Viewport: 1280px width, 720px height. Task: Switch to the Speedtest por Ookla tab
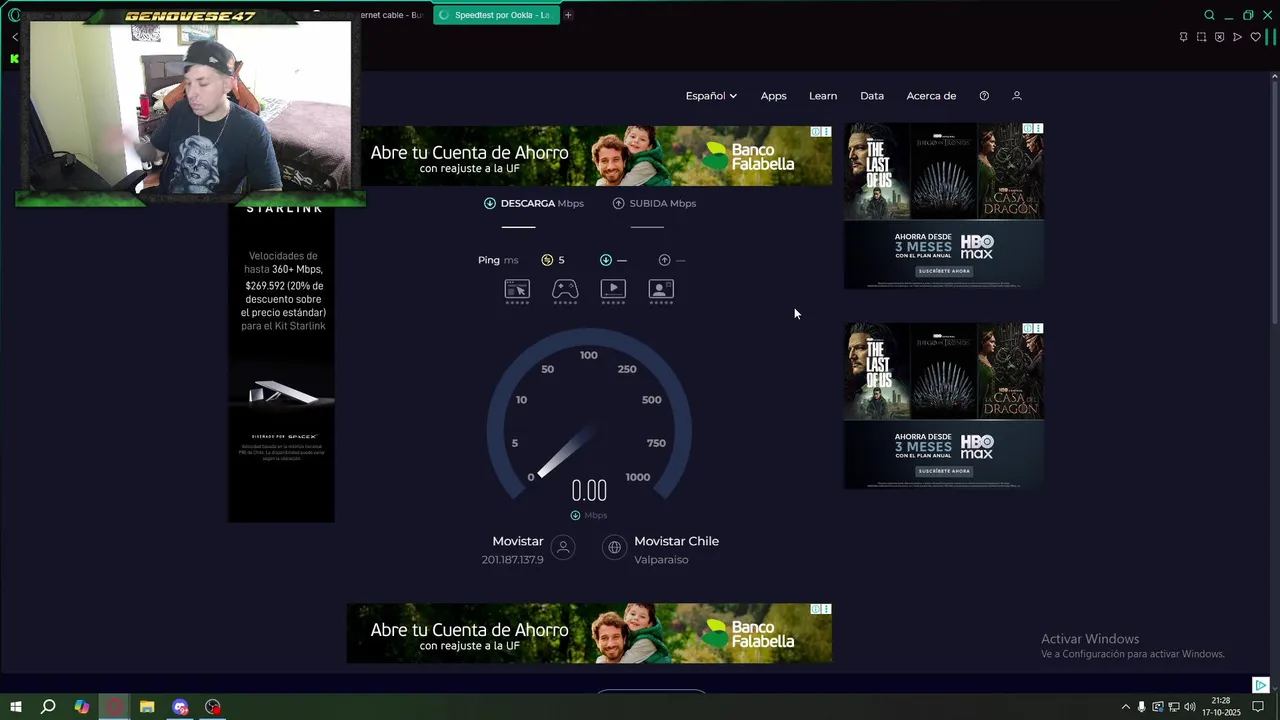tap(495, 15)
